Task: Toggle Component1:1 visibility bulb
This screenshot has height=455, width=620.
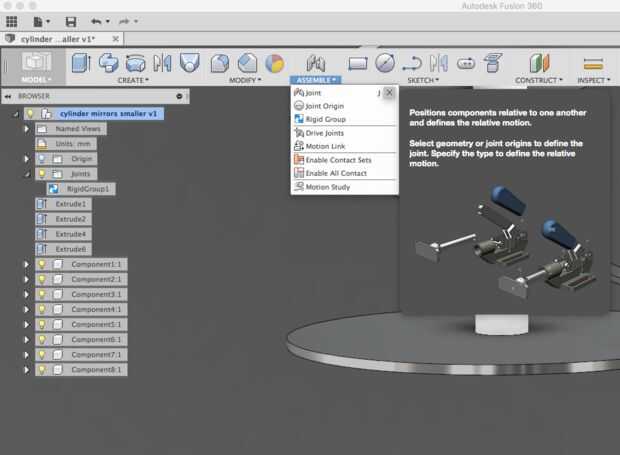Action: pyautogui.click(x=42, y=264)
